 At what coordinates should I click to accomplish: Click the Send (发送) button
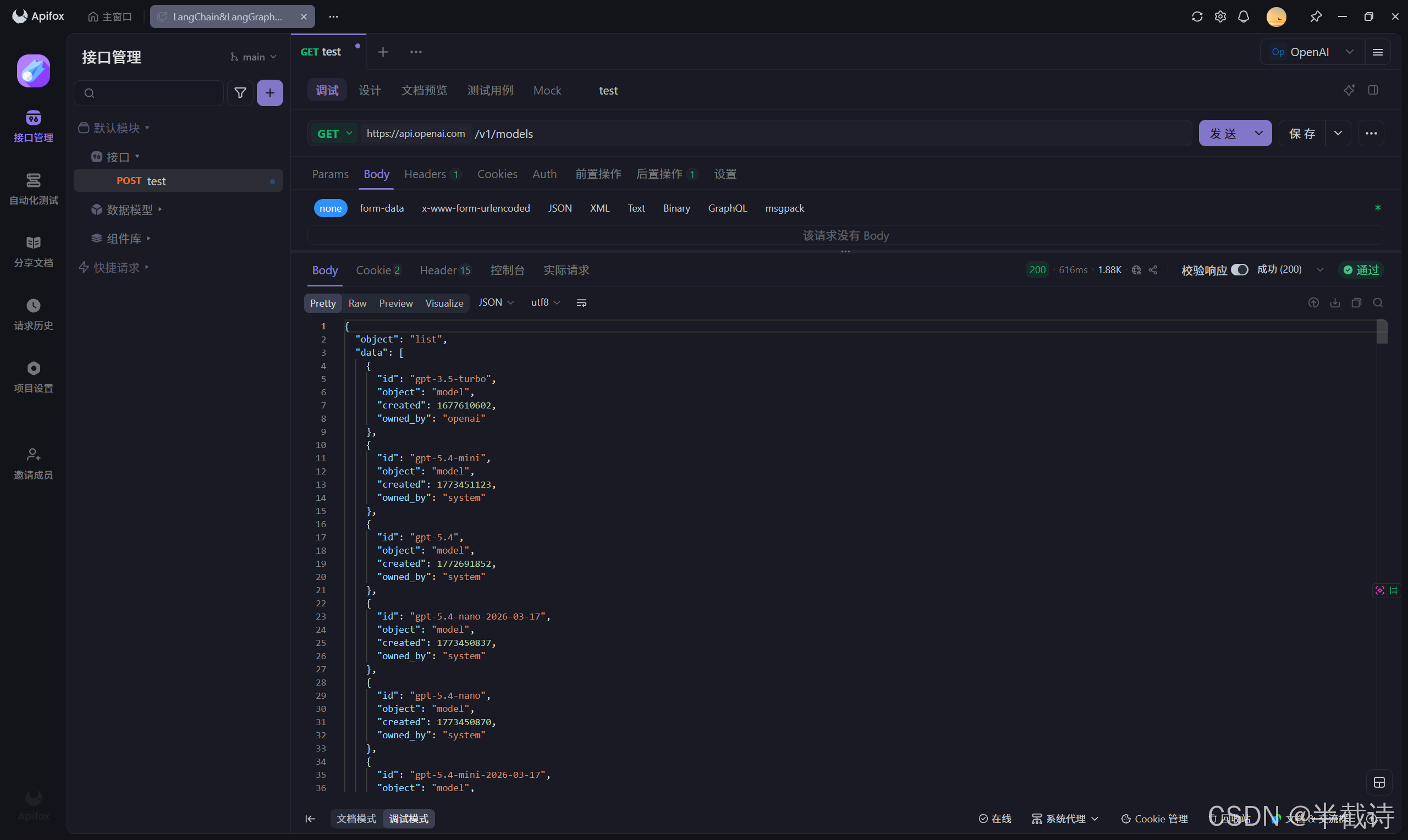1223,134
